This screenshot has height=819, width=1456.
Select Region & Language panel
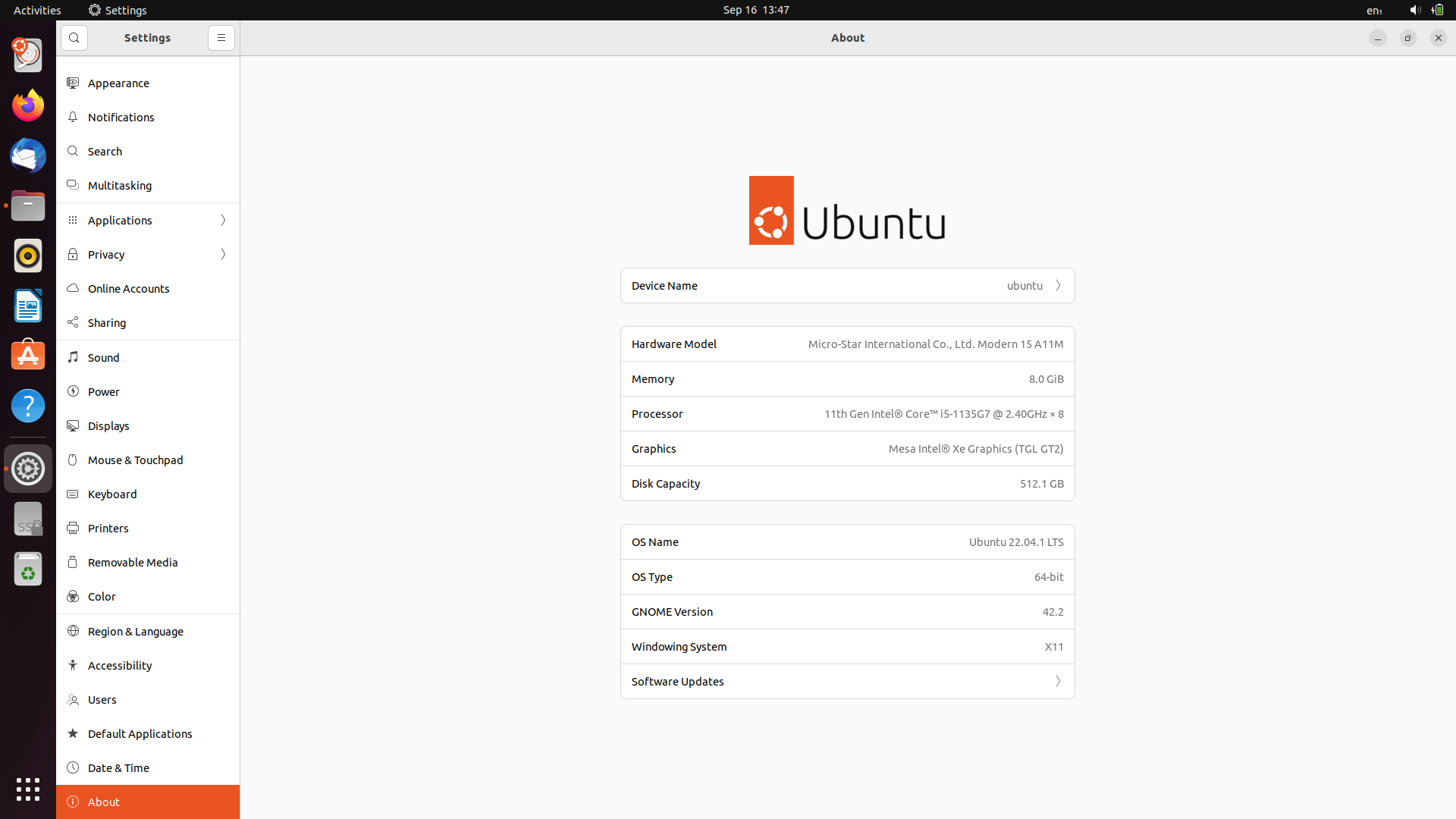click(148, 631)
